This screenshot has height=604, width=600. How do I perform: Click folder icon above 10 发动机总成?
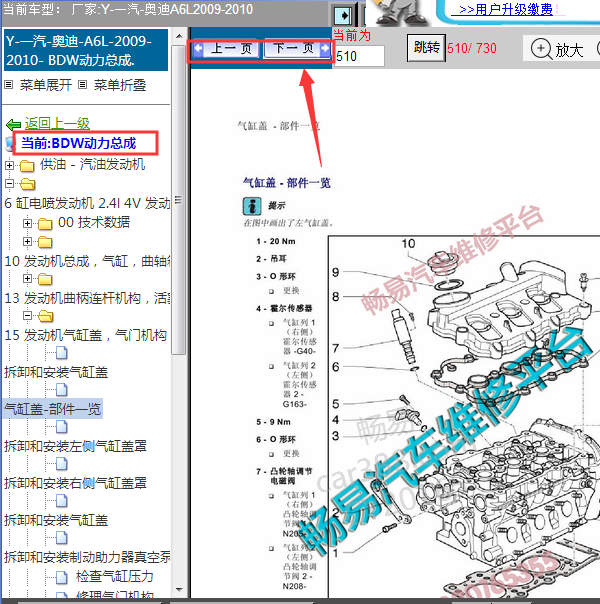click(x=45, y=242)
